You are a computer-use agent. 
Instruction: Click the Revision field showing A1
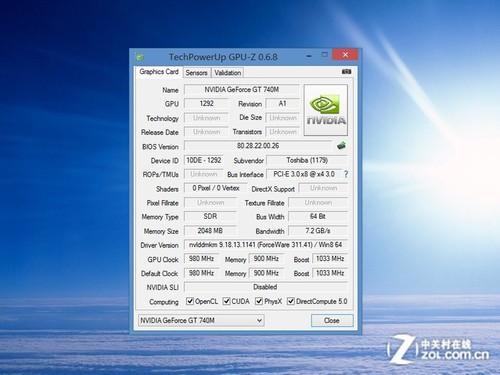(282, 104)
